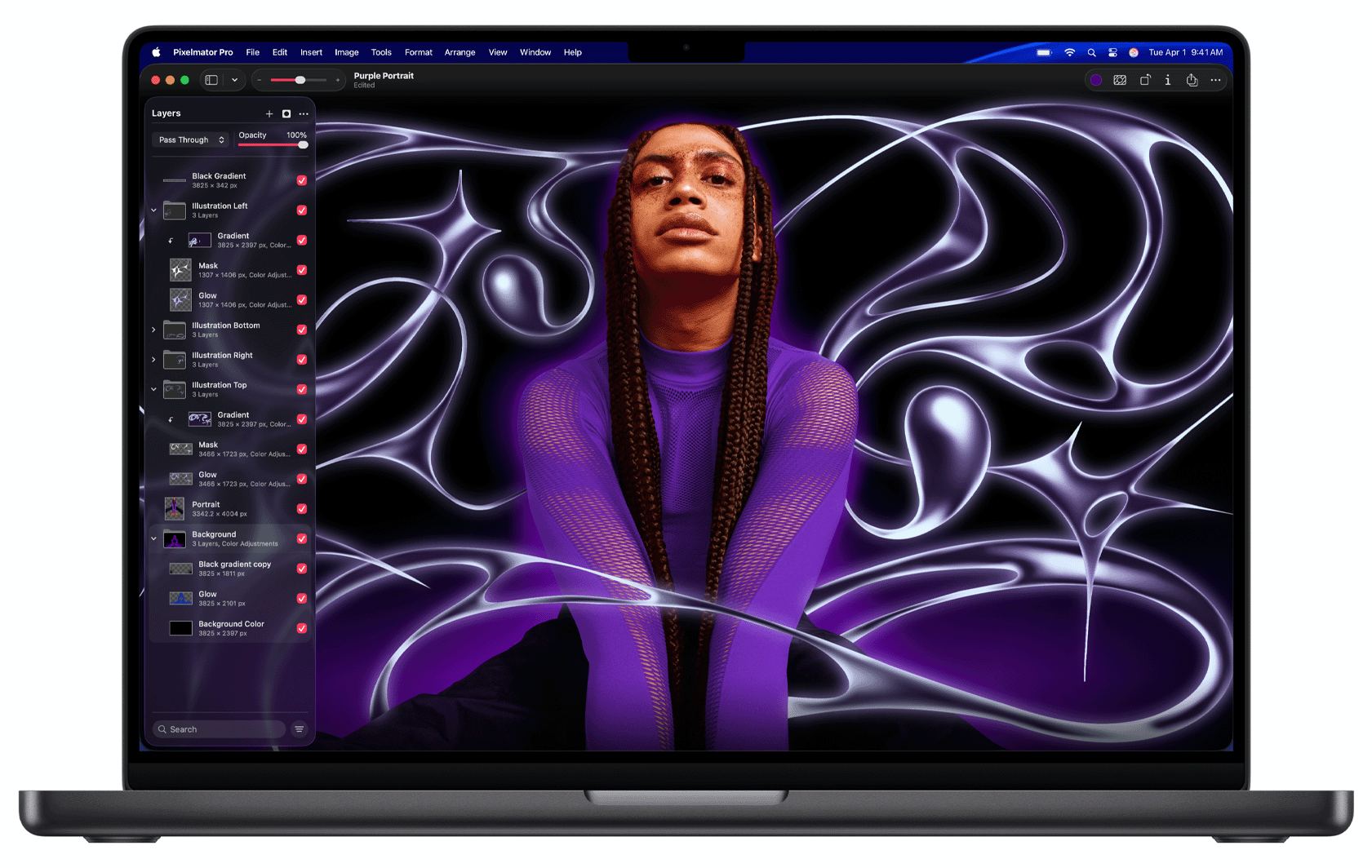Expand the Illustration Bottom group
The image size is (1372, 868).
coord(153,330)
